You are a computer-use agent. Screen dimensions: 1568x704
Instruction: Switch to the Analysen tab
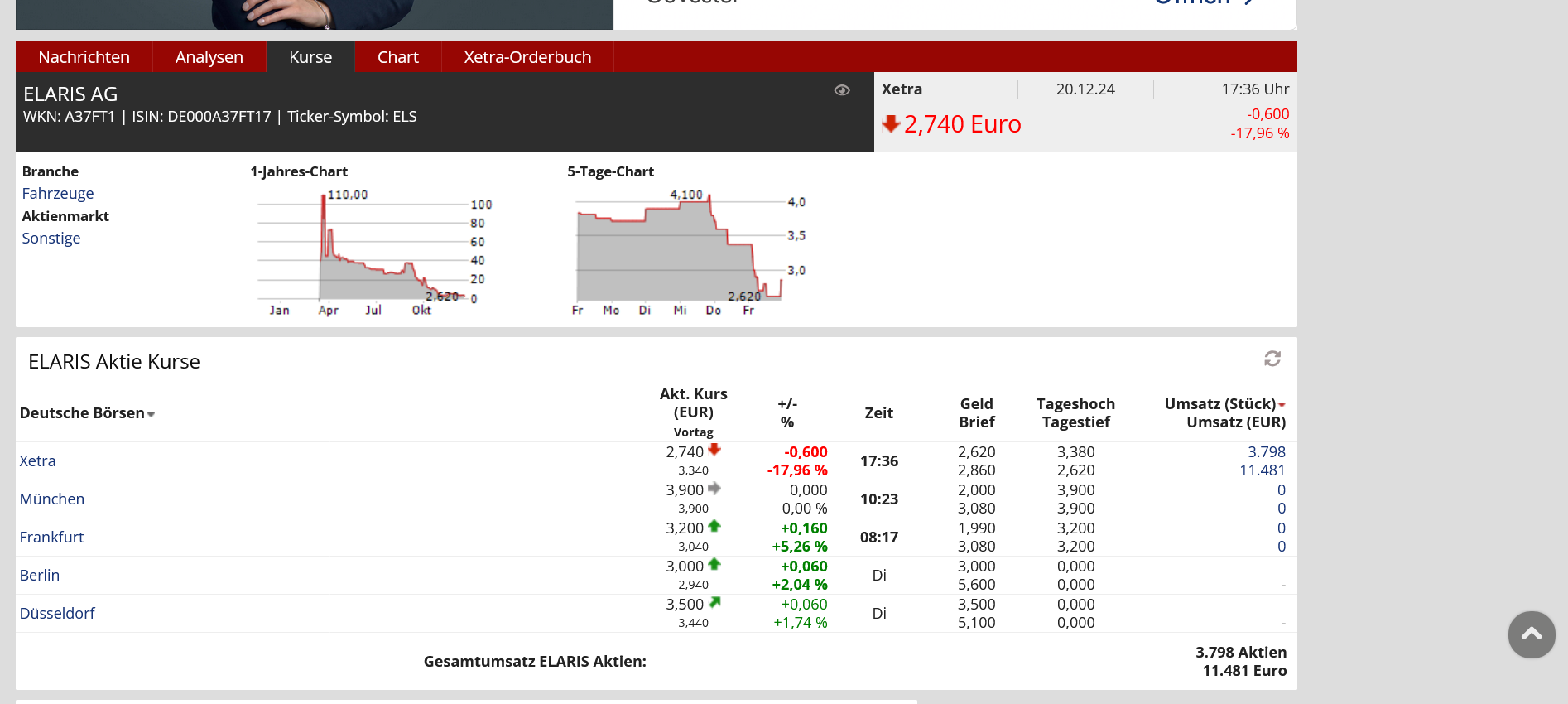pyautogui.click(x=209, y=57)
